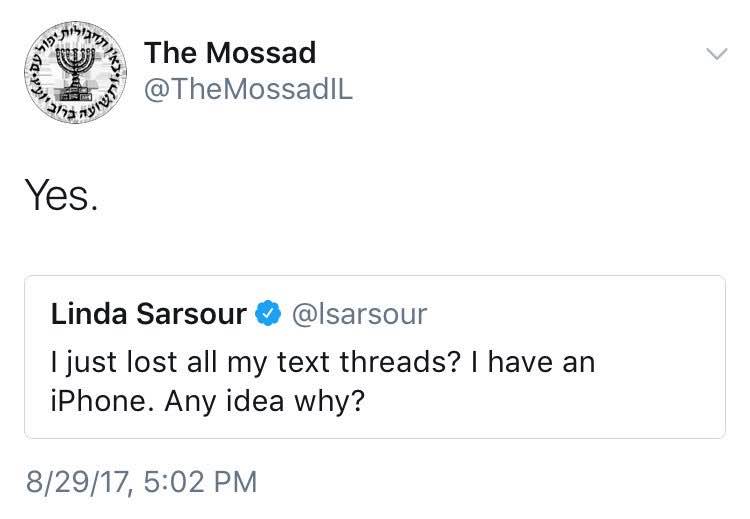Click the word "threads?" in quoted tweet
Image resolution: width=750 pixels, height=519 pixels.
(x=400, y=362)
